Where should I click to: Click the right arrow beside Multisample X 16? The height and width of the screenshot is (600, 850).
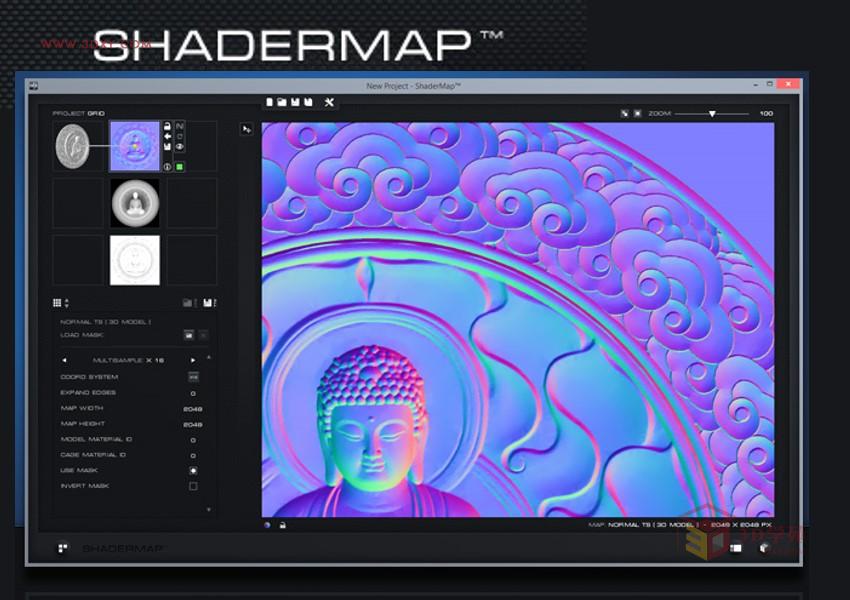pos(193,360)
